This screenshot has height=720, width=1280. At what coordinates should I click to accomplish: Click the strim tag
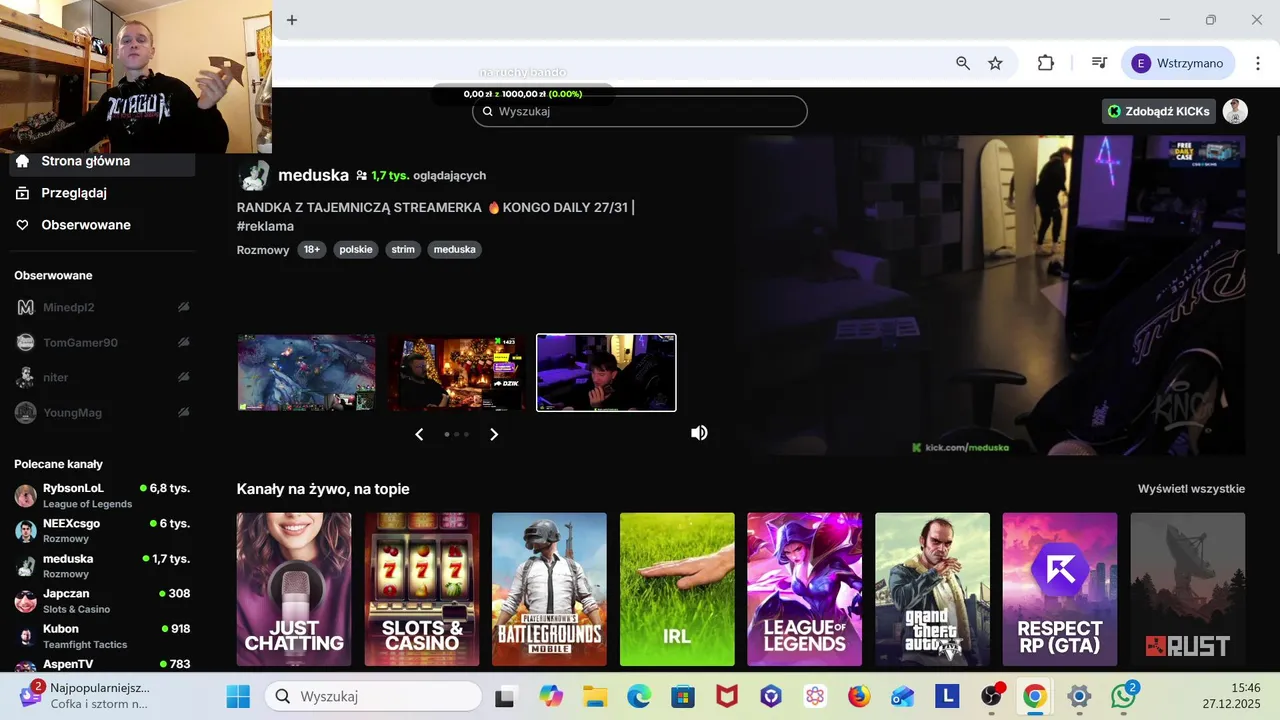point(403,250)
